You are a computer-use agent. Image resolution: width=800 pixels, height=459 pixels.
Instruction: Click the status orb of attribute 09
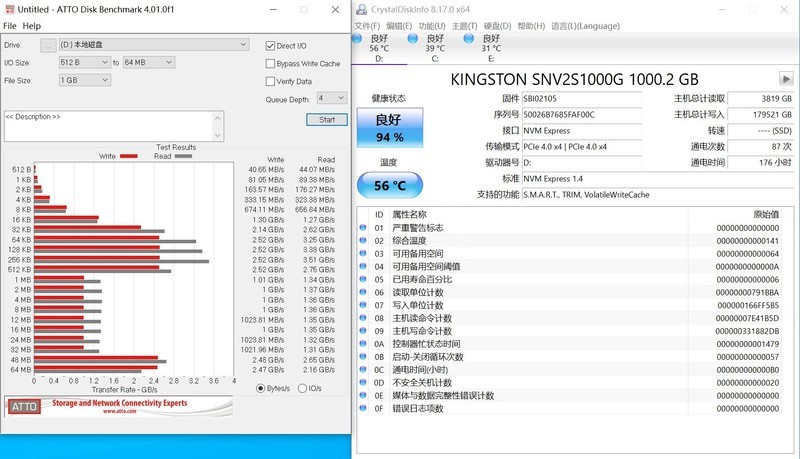(x=363, y=330)
